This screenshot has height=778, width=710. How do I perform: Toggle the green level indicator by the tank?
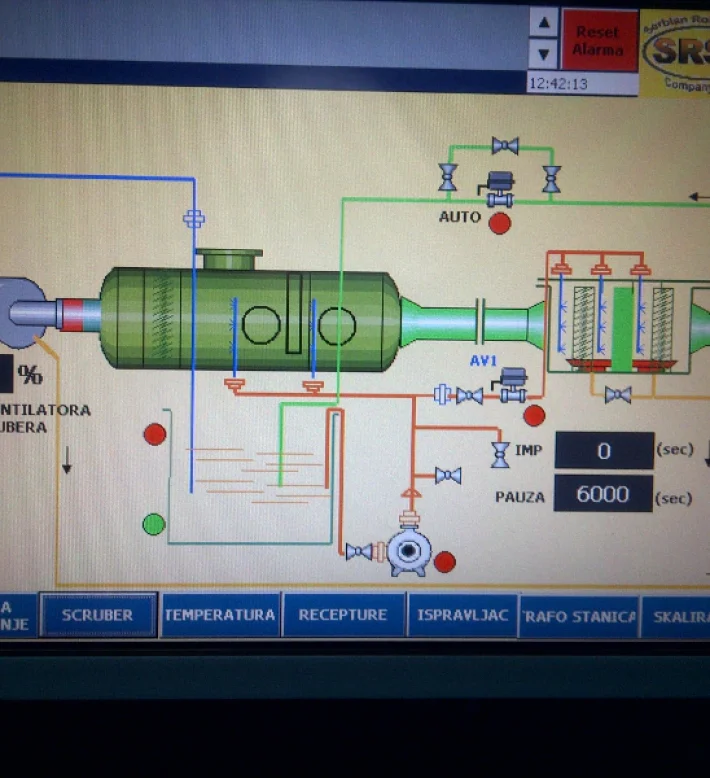pos(154,523)
